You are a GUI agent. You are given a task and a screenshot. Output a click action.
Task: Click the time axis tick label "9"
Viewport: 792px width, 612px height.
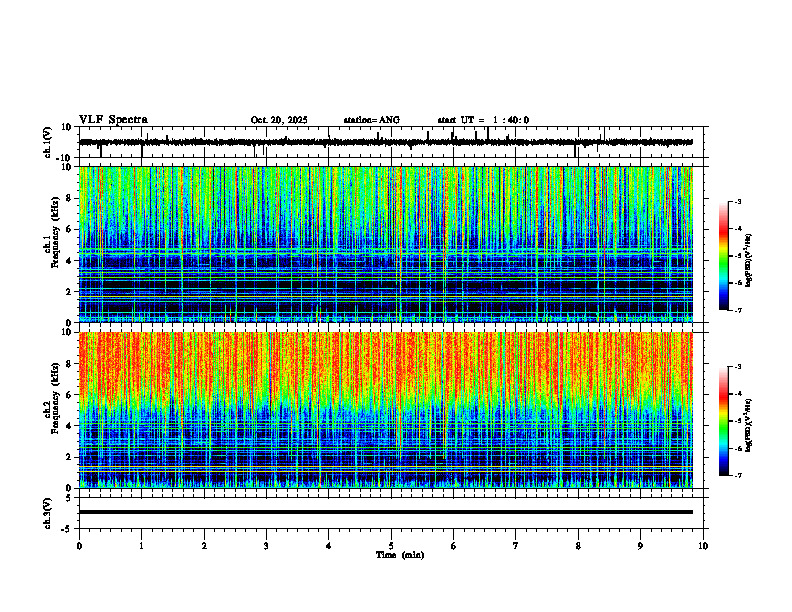click(640, 546)
